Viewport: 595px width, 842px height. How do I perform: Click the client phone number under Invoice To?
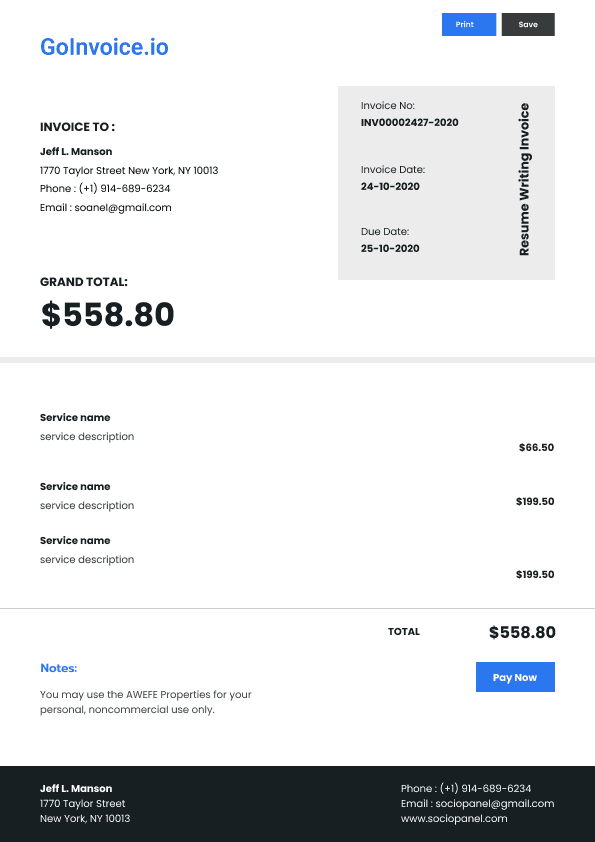pos(125,188)
